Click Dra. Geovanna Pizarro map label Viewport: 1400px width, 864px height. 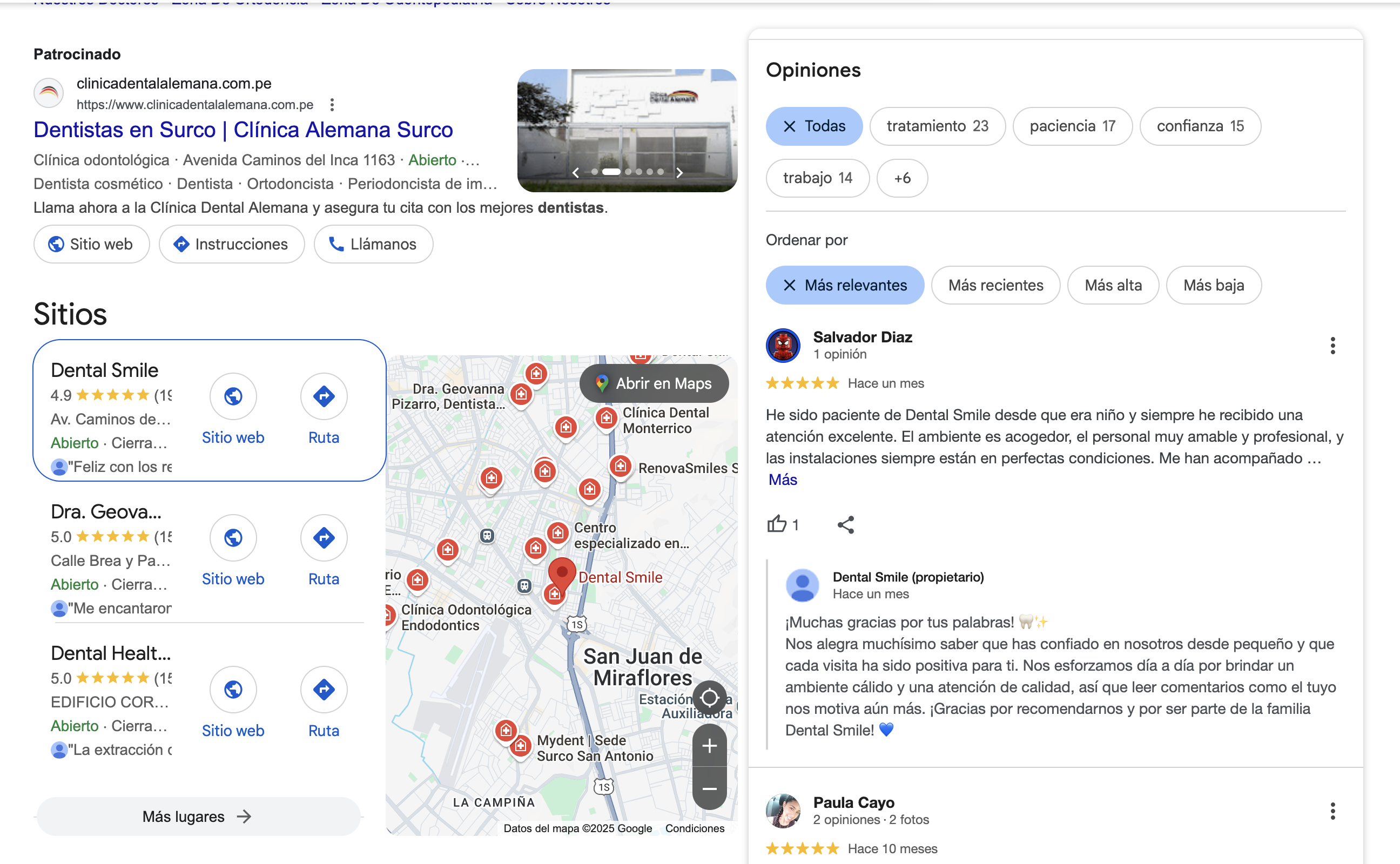pos(447,396)
